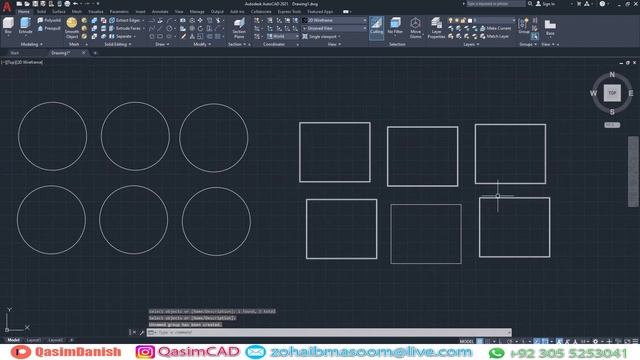Expand the Layers panel

coord(471,44)
